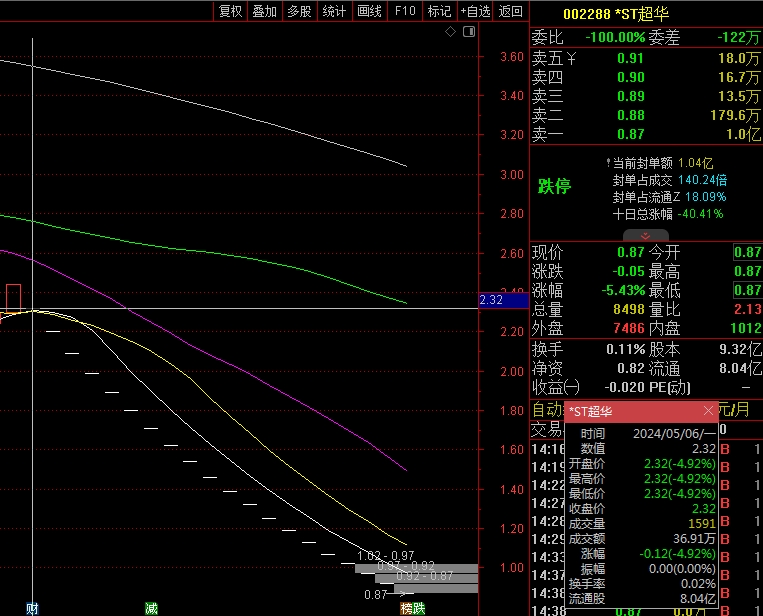Click the 总量 8498 value
763x616 pixels.
629,309
